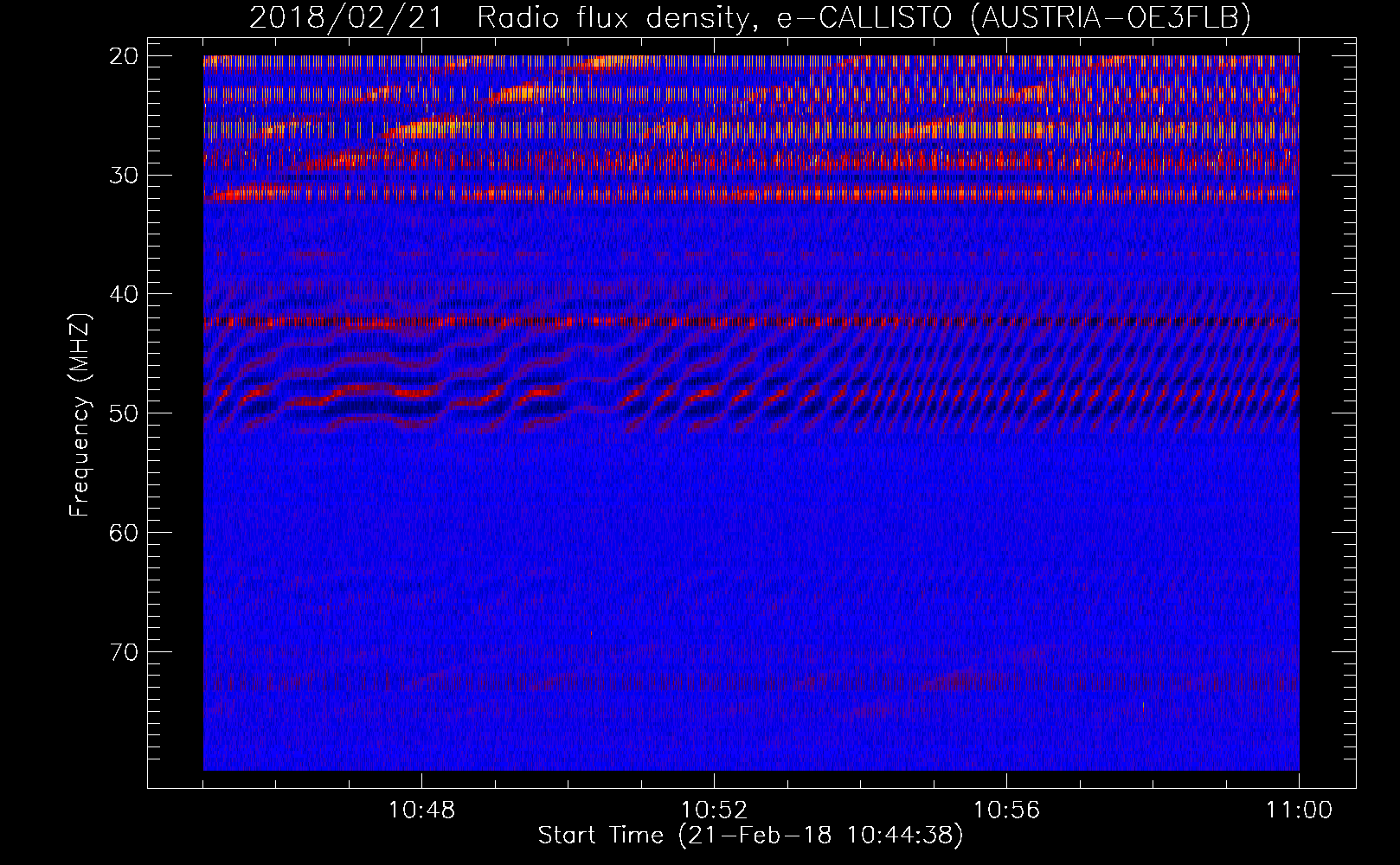Click the 60 frequency tick label
Image resolution: width=1400 pixels, height=865 pixels.
pyautogui.click(x=125, y=533)
